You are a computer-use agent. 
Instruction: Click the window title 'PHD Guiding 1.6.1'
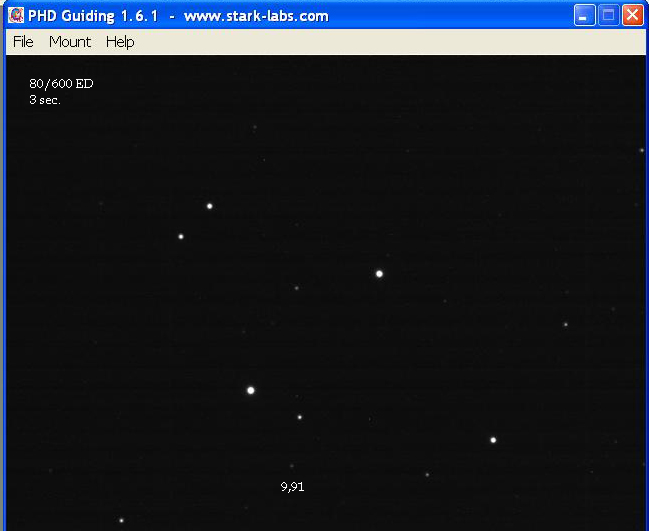click(93, 16)
